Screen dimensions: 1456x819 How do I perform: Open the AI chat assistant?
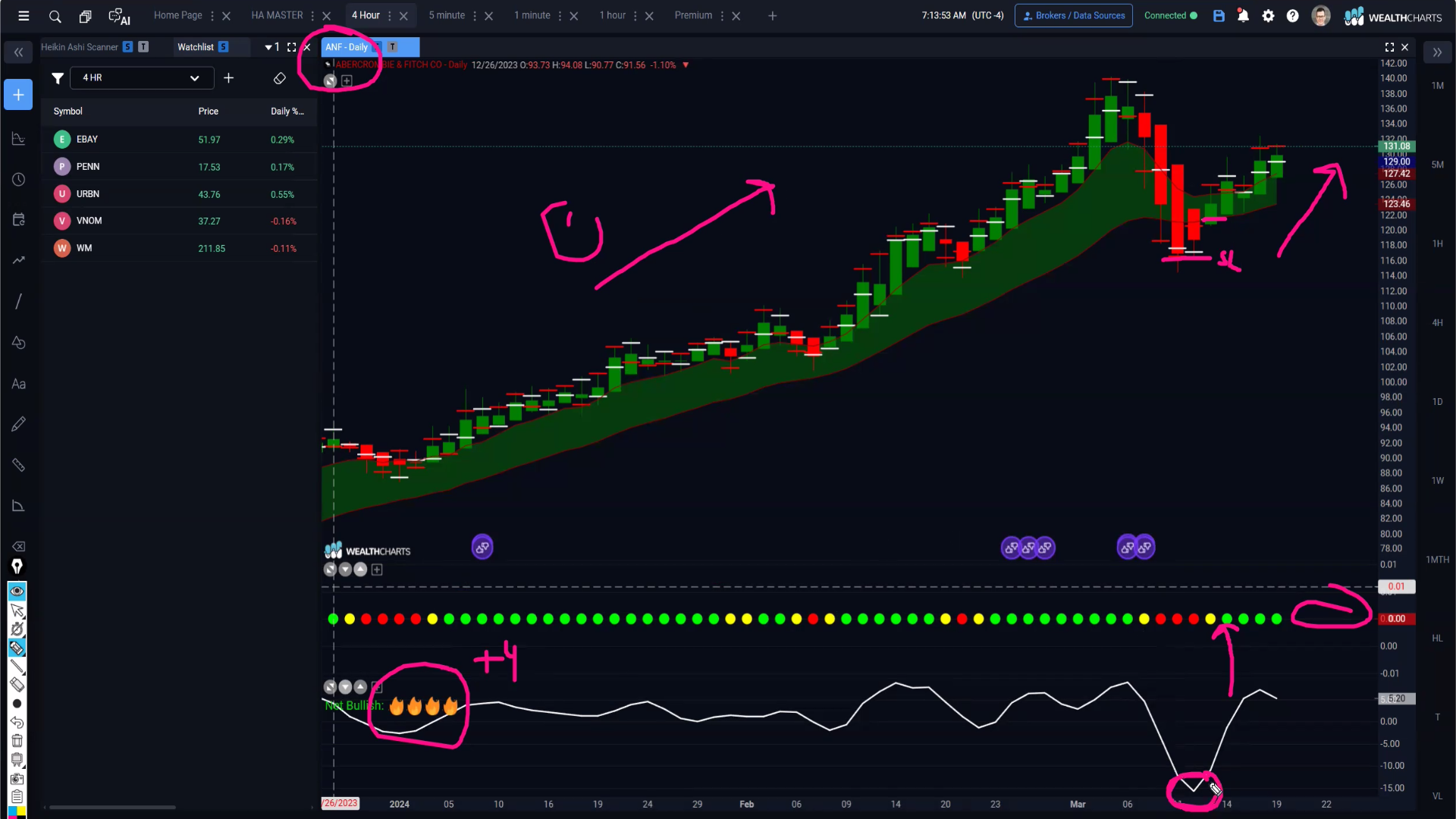tap(119, 16)
